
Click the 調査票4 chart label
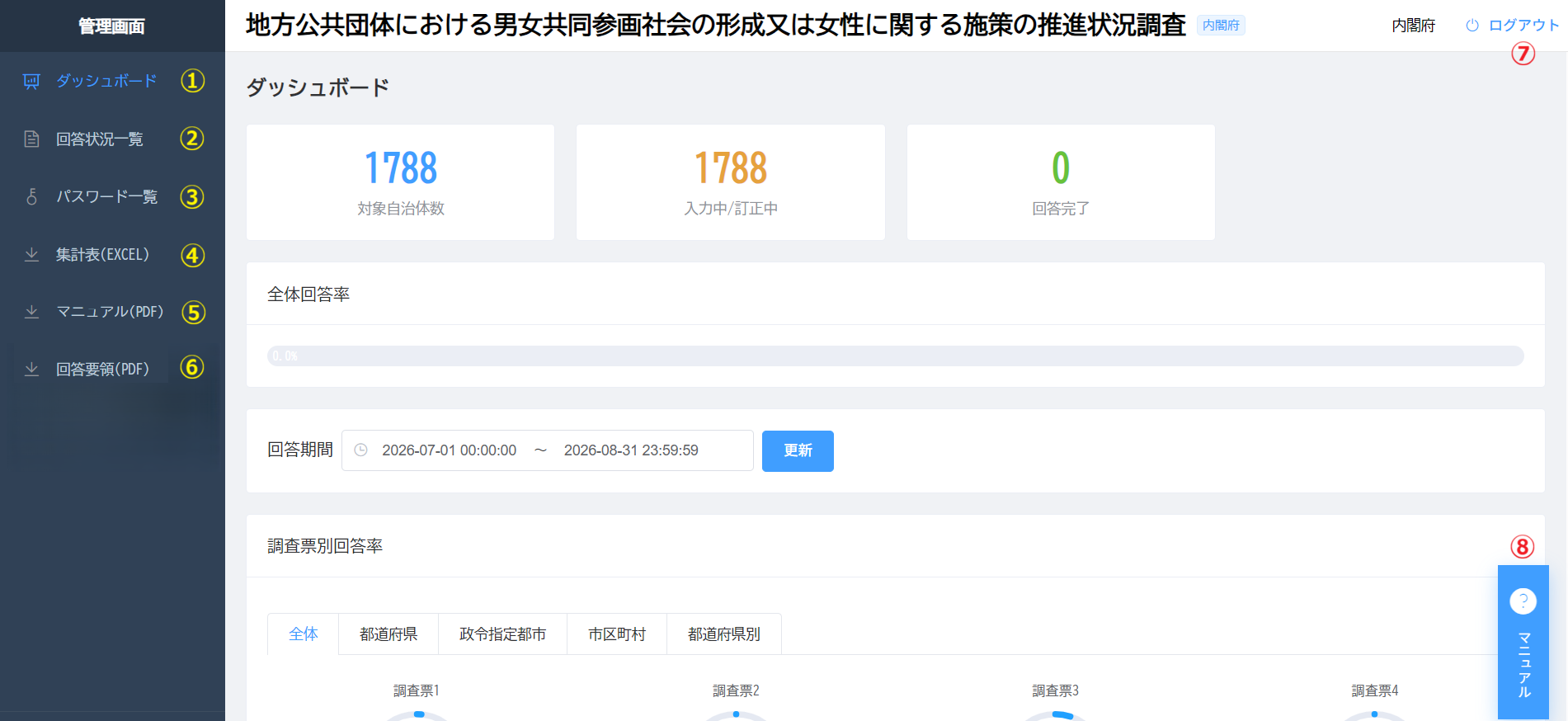point(1375,690)
